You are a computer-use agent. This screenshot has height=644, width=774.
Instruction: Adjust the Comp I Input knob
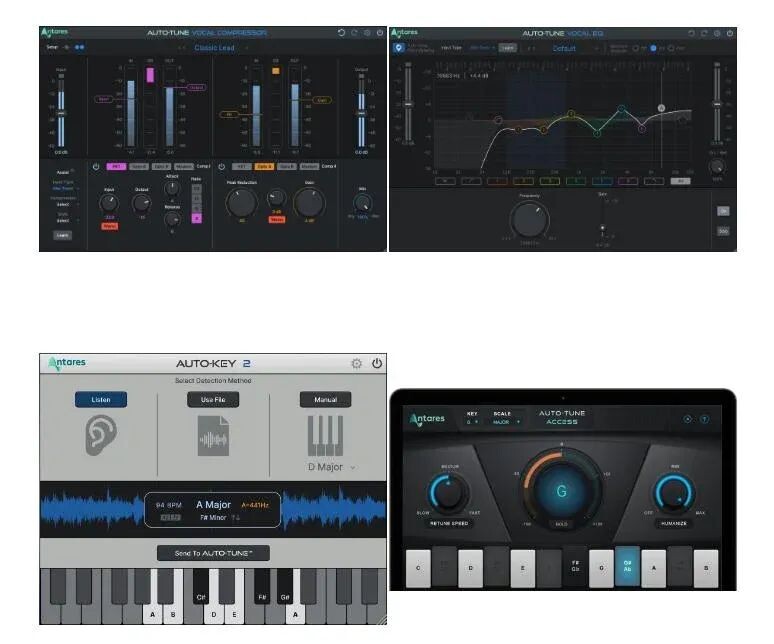pos(109,203)
